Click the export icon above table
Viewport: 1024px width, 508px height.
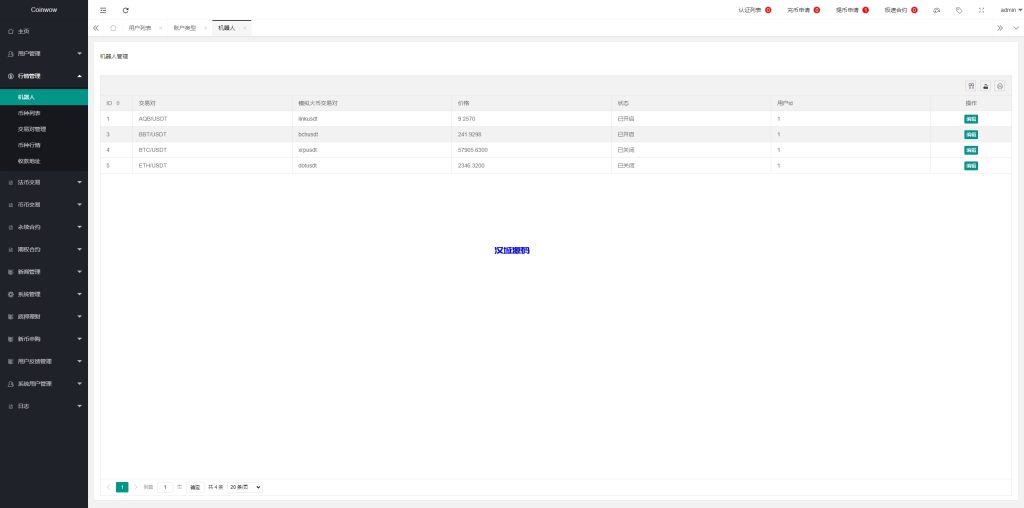[985, 87]
